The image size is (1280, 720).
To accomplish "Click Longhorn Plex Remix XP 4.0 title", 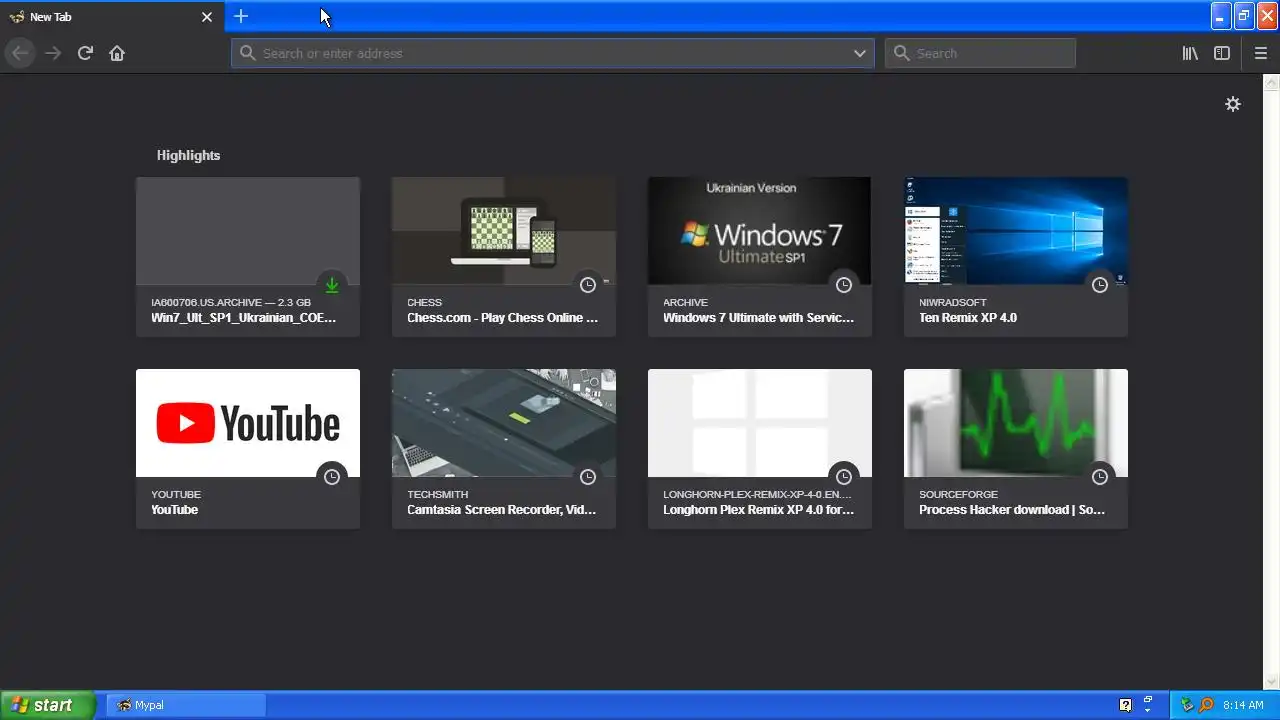I will (x=759, y=510).
